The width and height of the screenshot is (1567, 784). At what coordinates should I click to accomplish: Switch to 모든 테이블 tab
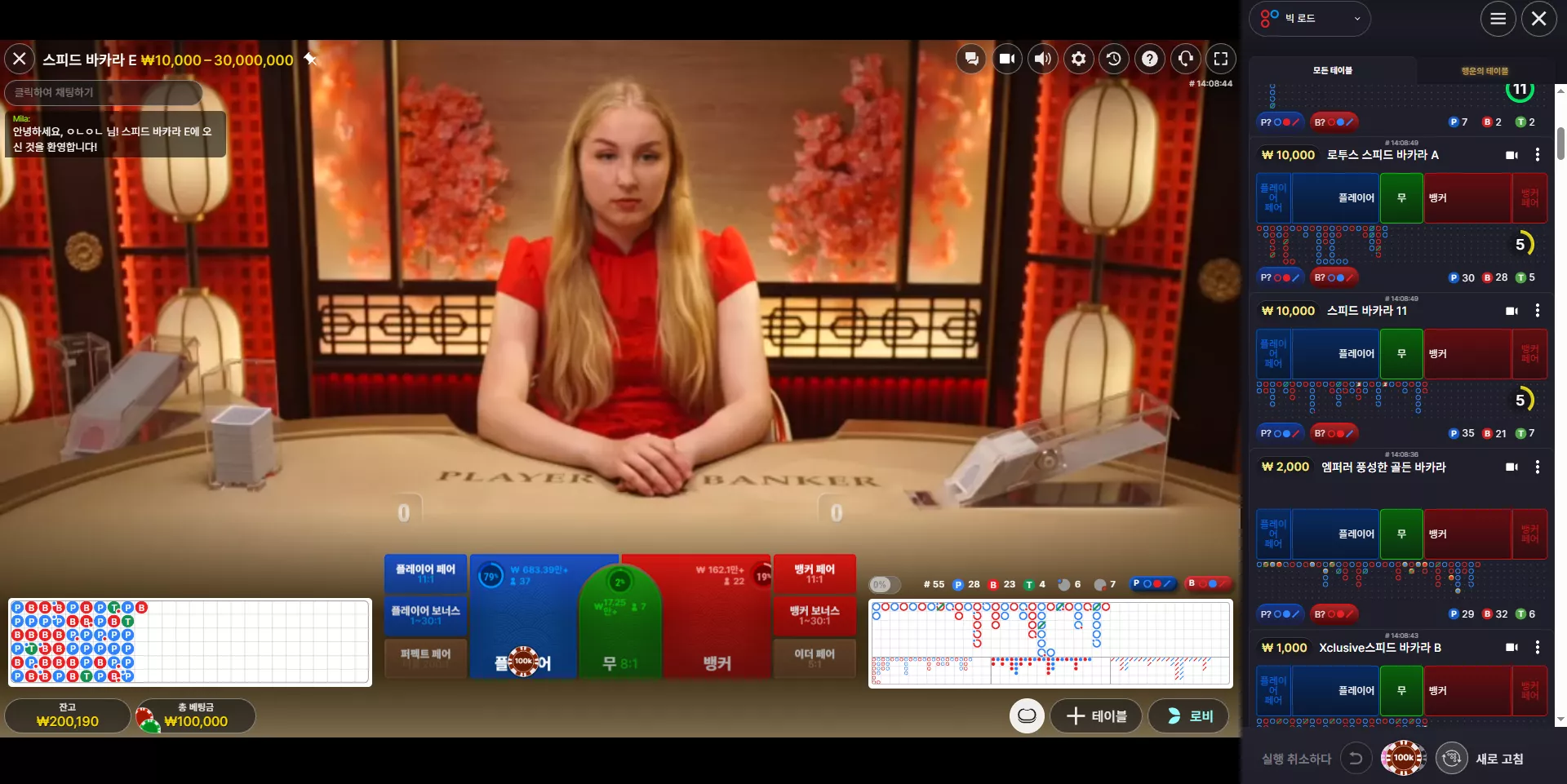point(1333,71)
